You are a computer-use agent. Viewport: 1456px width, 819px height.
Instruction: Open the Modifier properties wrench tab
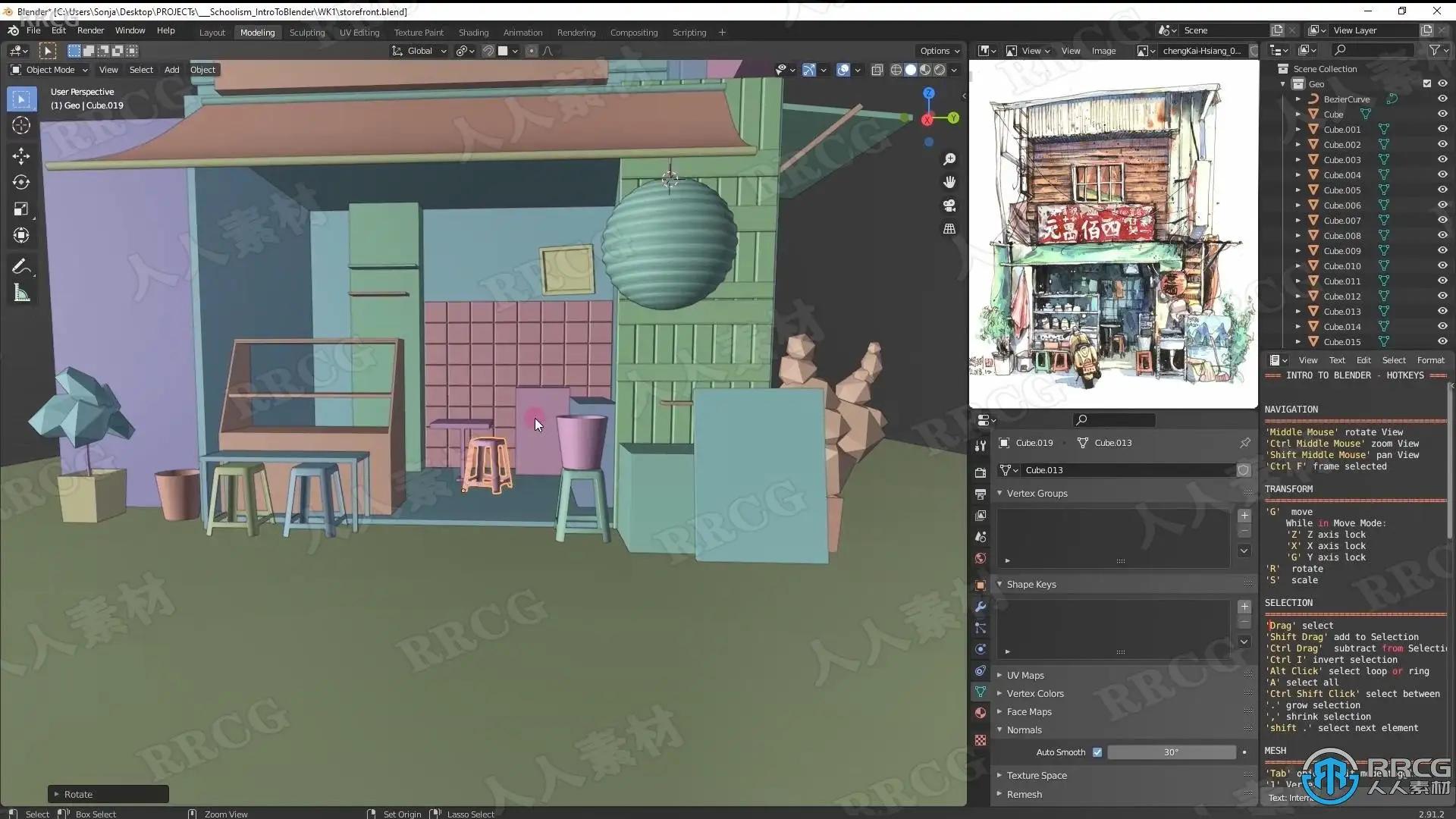click(x=981, y=607)
